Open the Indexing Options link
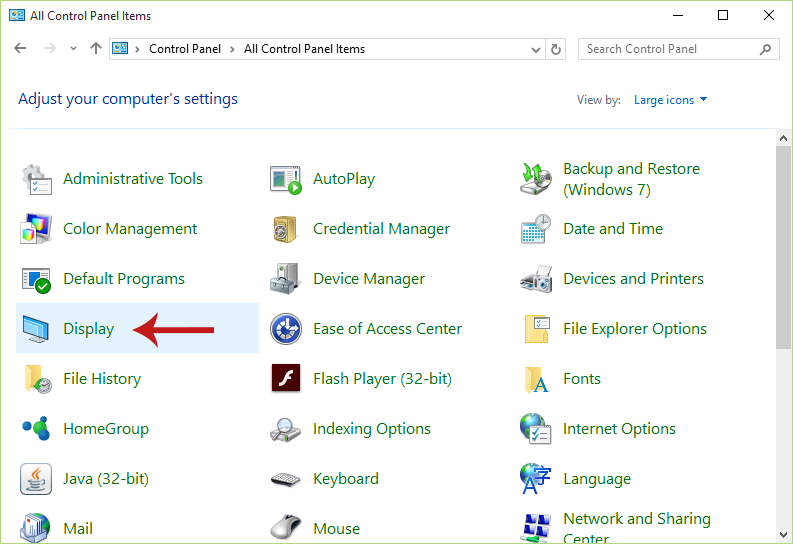The image size is (793, 544). pos(372,429)
